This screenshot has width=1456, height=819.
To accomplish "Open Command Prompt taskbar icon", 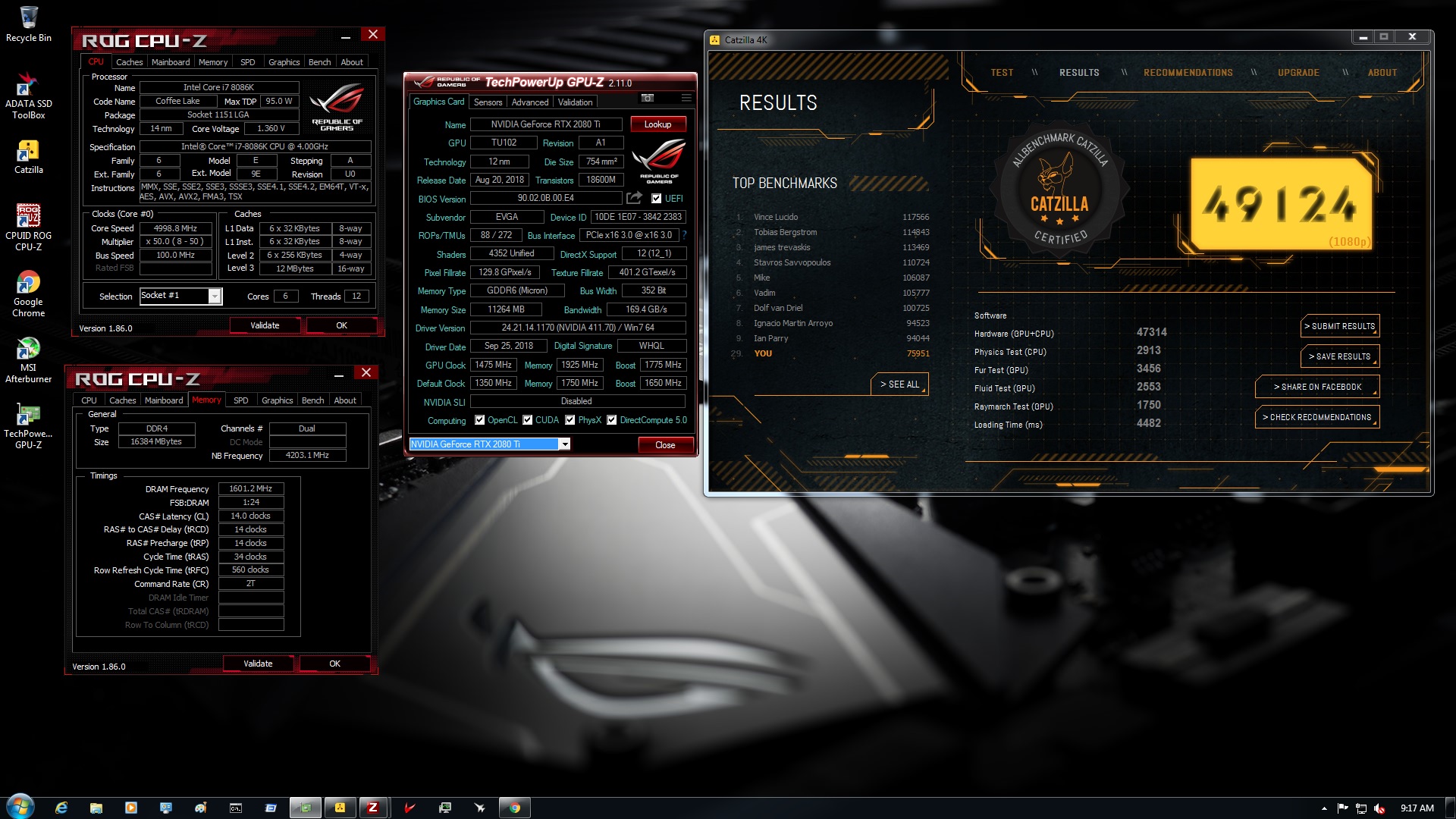I will 236,808.
